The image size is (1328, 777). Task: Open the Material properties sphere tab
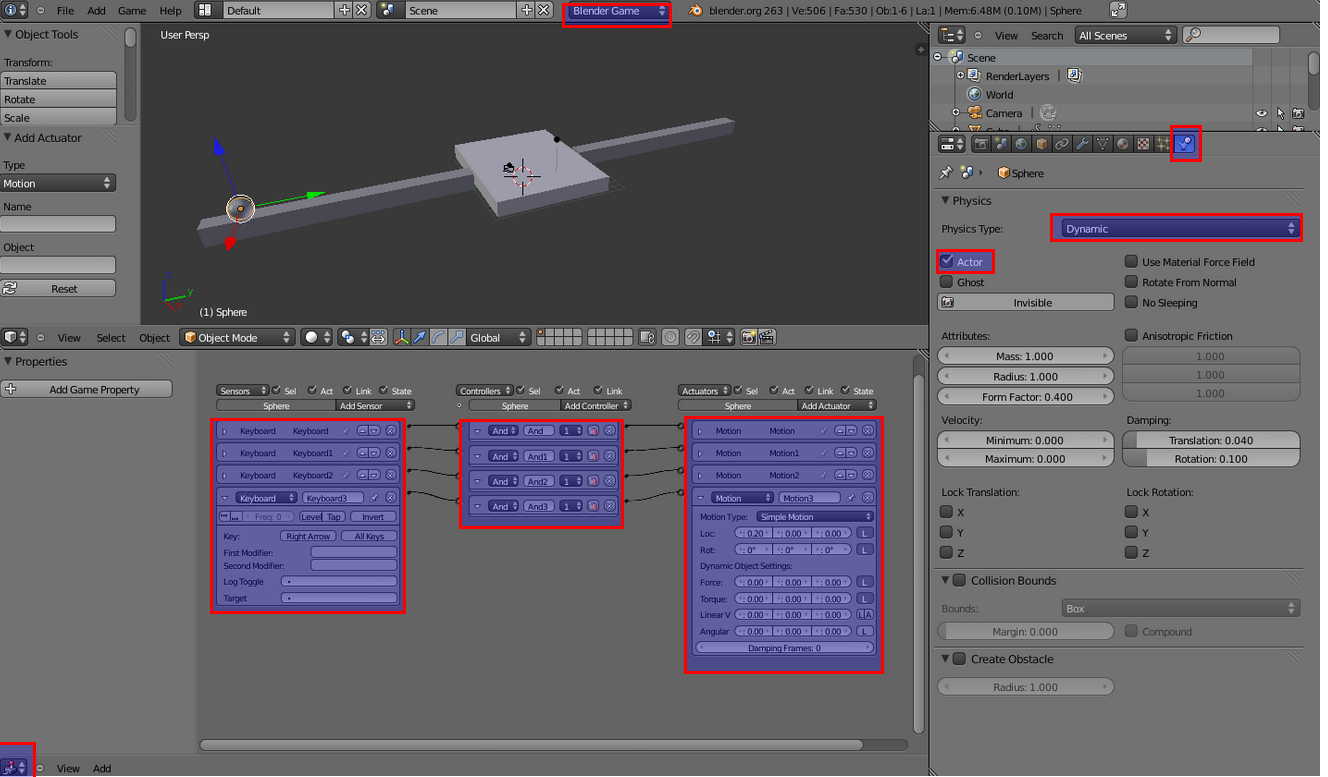point(1123,144)
